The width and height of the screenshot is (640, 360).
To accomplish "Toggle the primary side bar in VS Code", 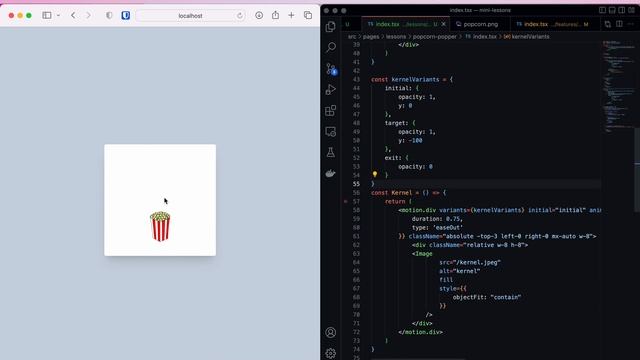I will 602,10.
